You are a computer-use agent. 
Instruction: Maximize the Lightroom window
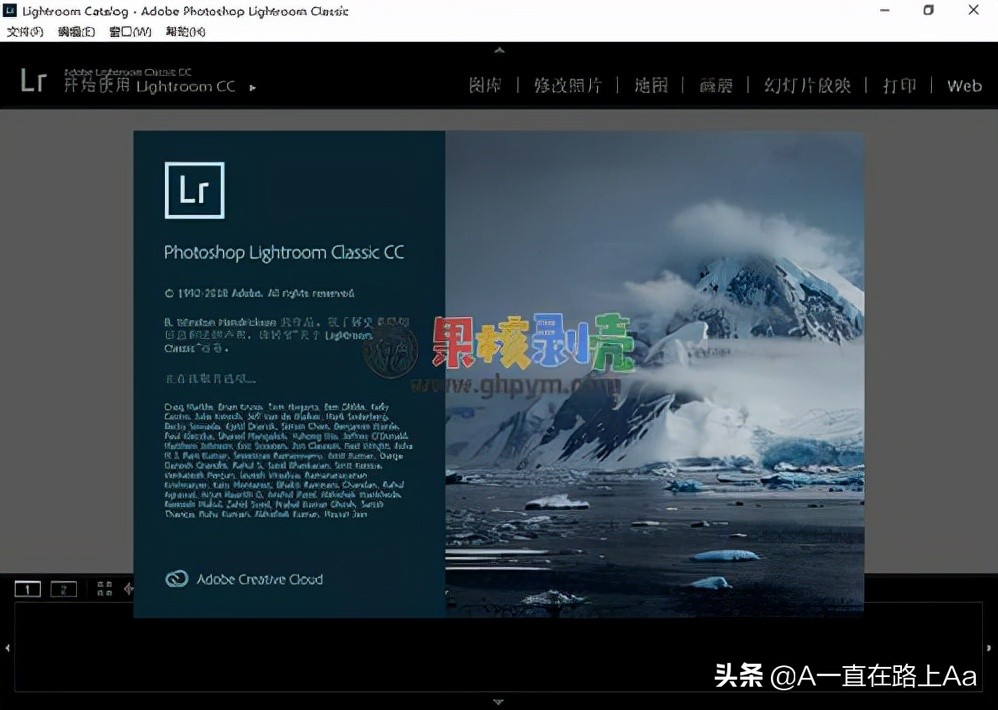pos(929,10)
